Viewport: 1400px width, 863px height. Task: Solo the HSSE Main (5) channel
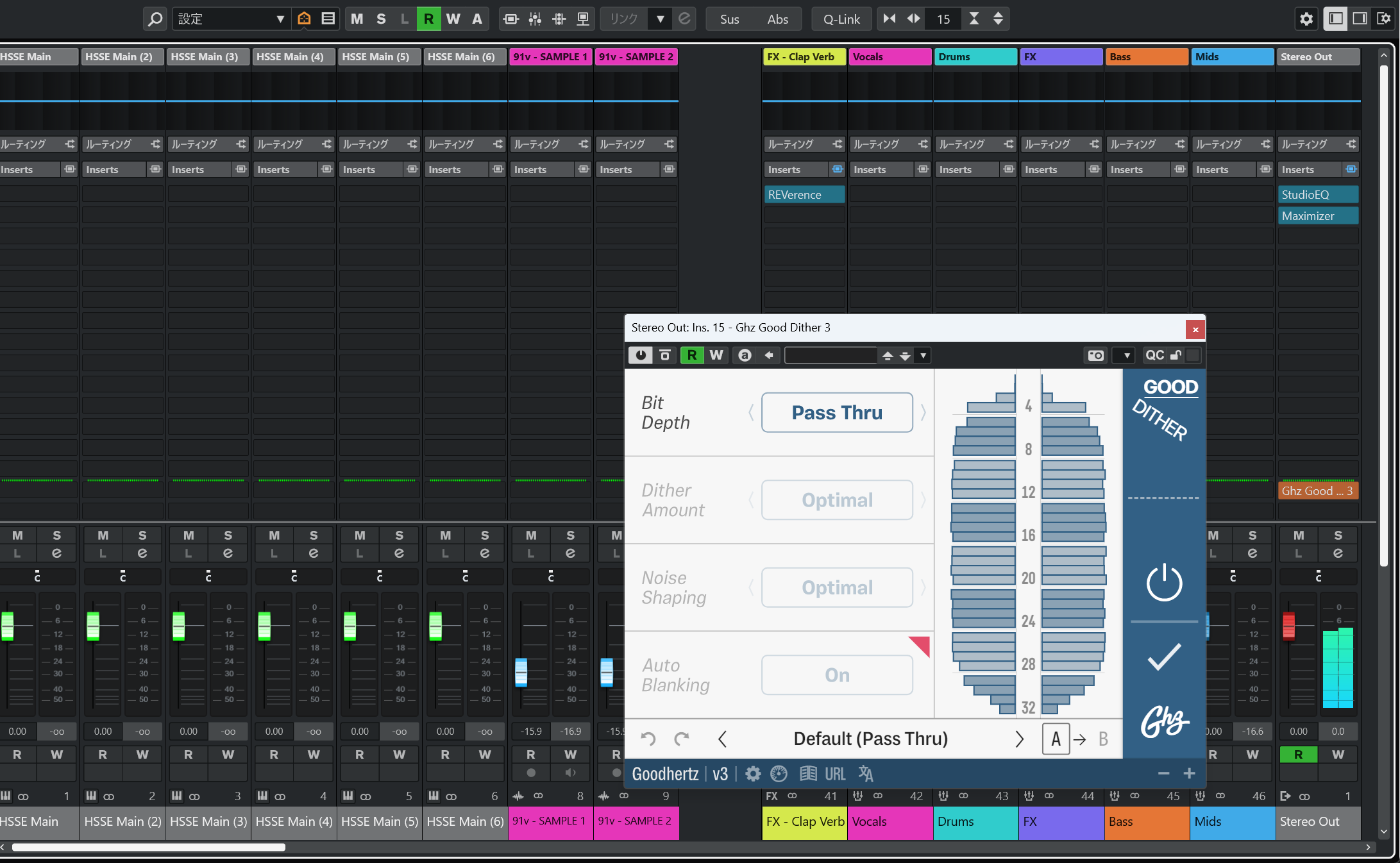click(x=399, y=535)
